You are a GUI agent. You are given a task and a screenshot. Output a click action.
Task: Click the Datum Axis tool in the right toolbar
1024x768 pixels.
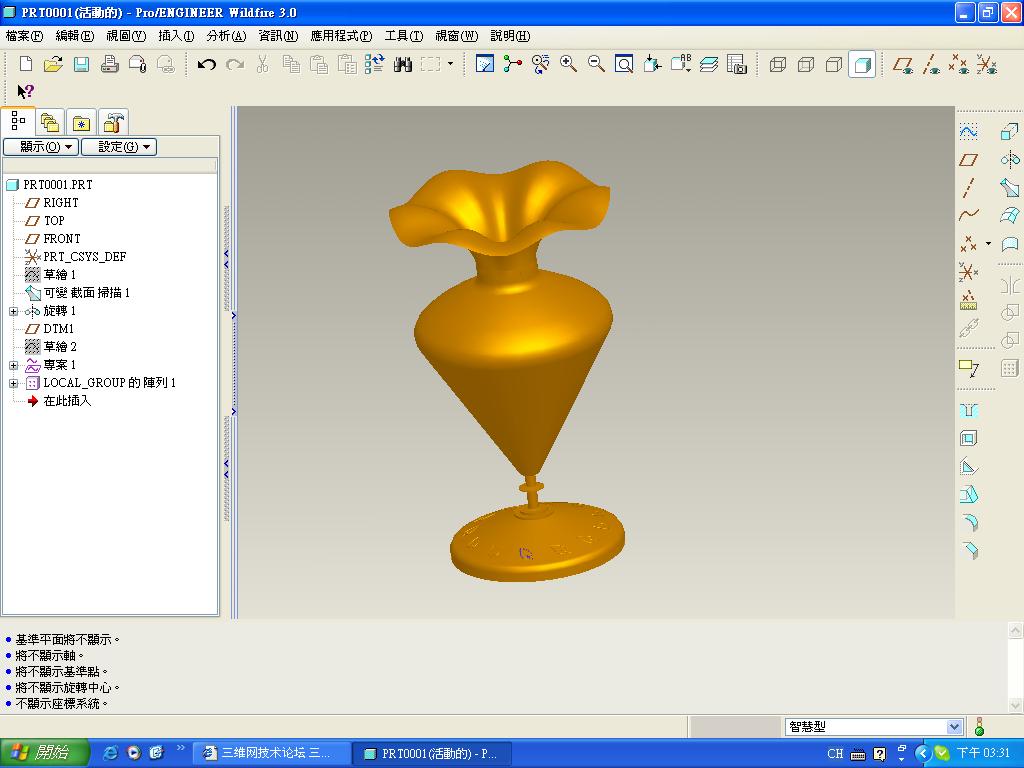pos(968,187)
